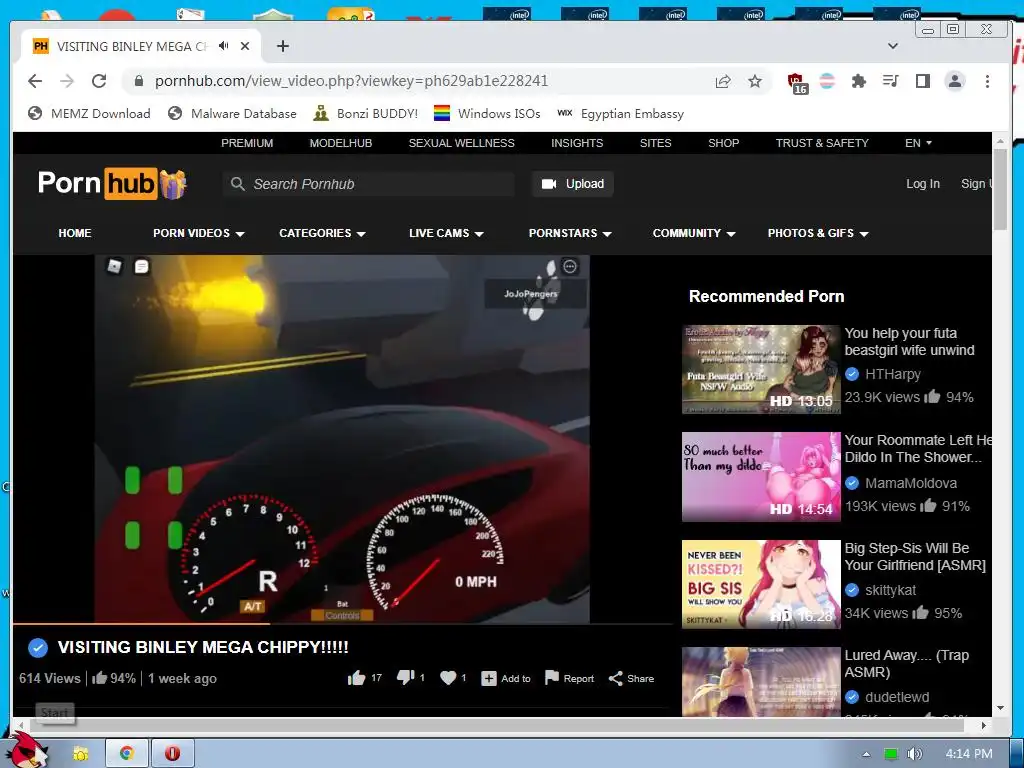
Task: Open Opera from the taskbar
Action: tap(172, 754)
